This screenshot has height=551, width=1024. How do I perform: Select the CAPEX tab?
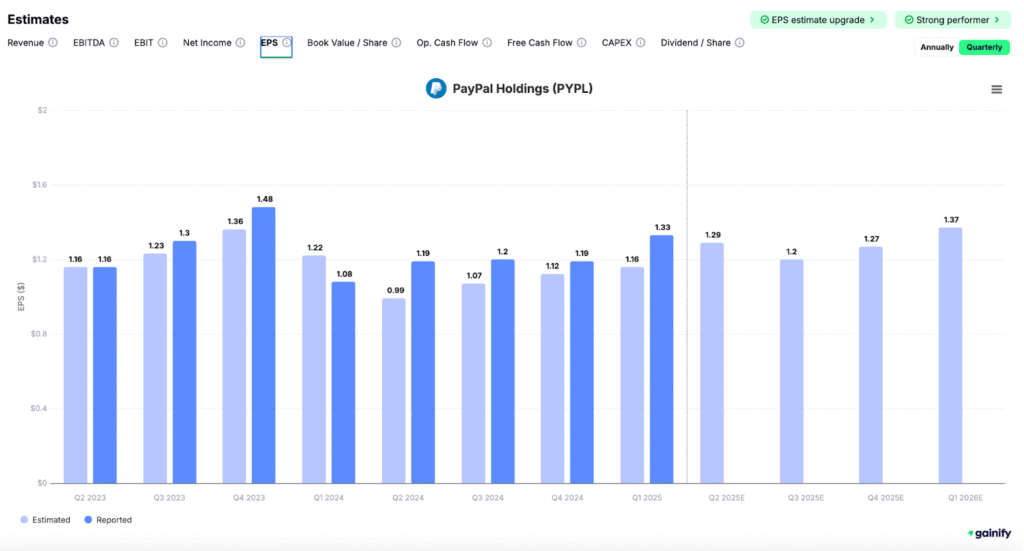[616, 43]
